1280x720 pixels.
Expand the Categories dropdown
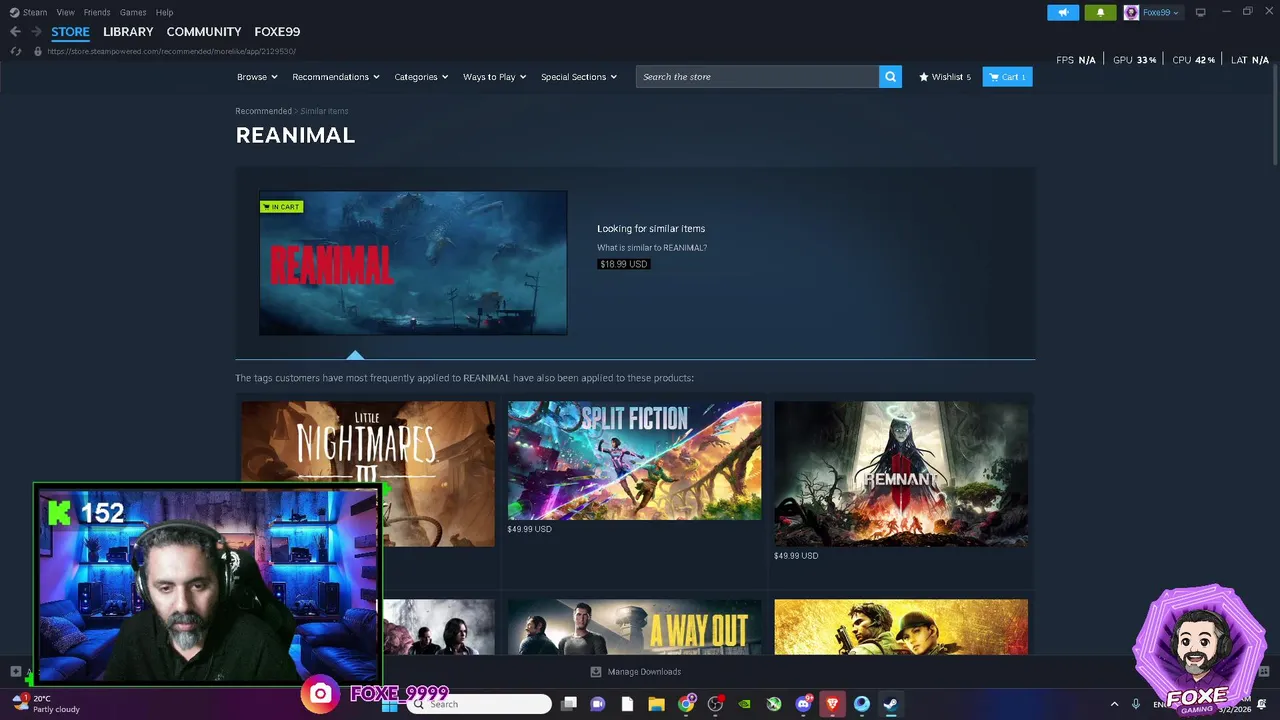pyautogui.click(x=421, y=77)
